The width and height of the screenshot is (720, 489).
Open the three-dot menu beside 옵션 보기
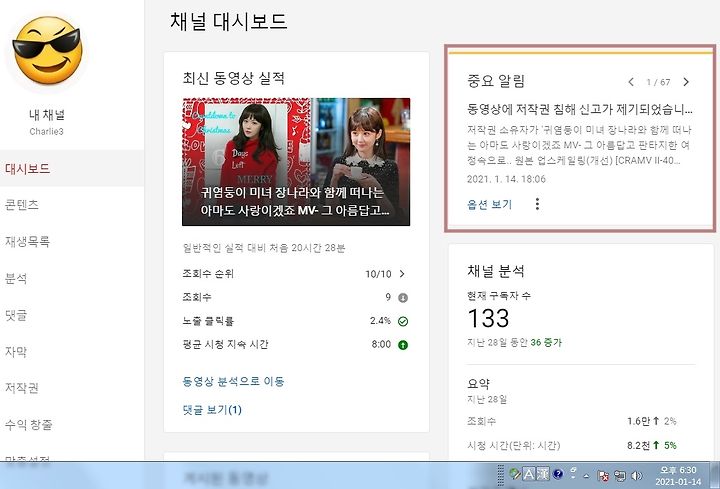(537, 204)
